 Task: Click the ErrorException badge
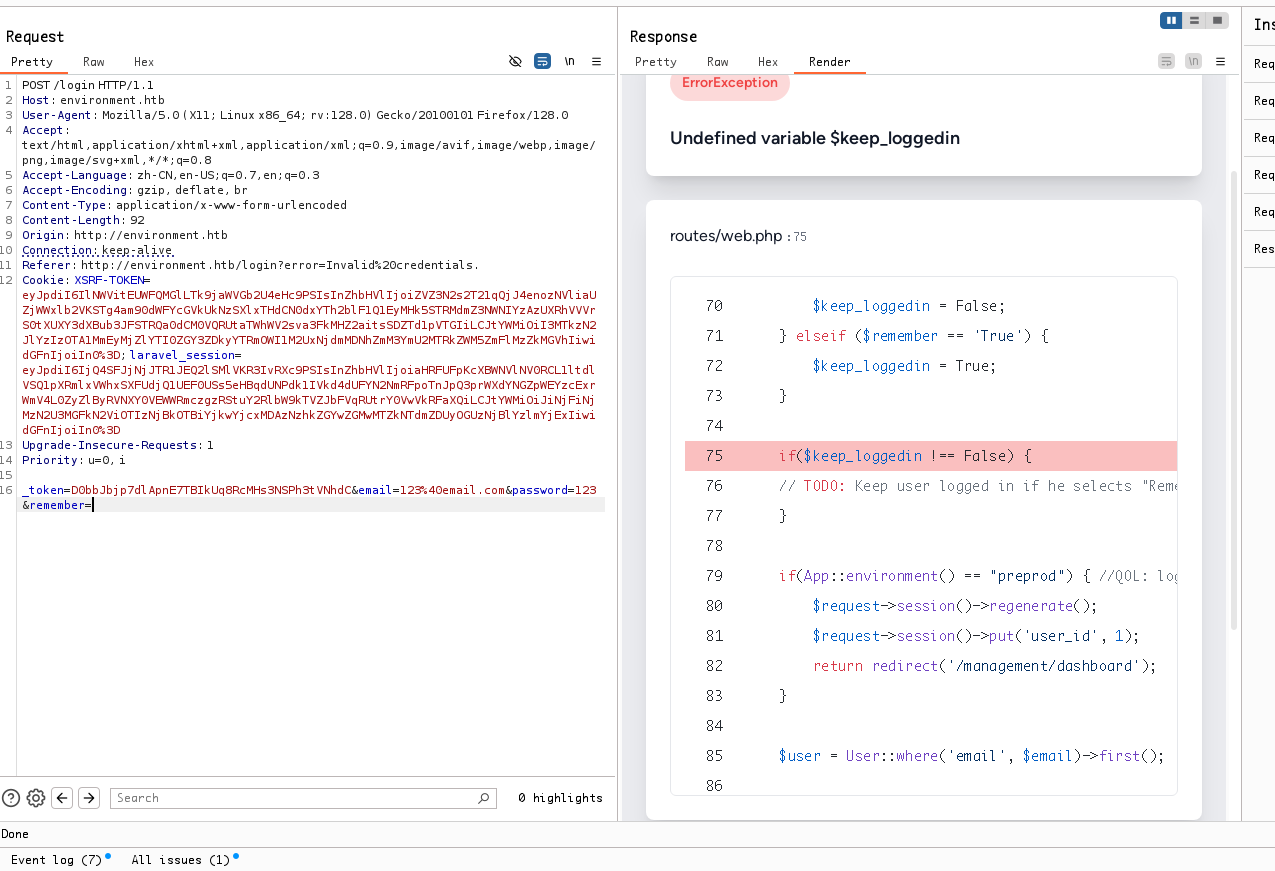tap(730, 83)
